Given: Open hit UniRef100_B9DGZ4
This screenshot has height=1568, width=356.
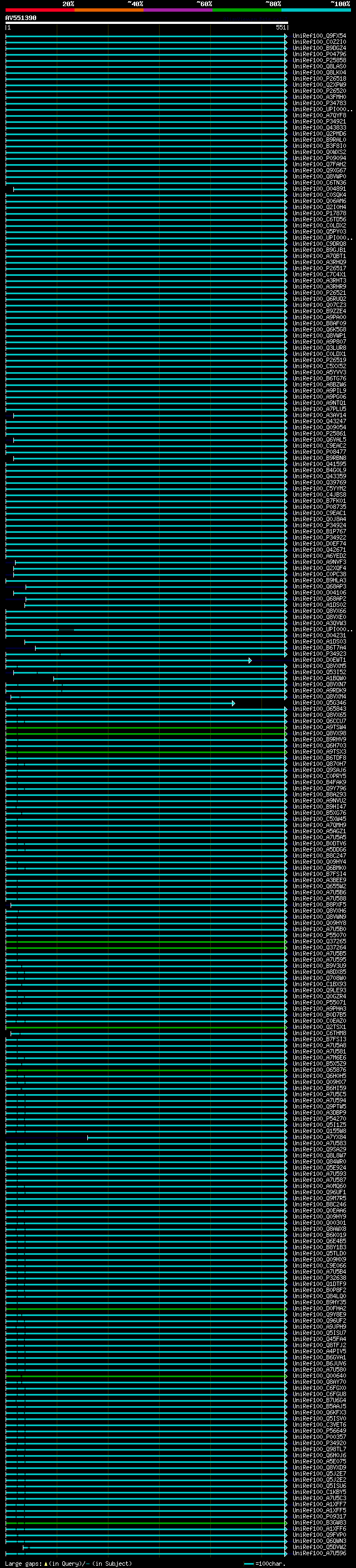Looking at the screenshot, I should (319, 48).
